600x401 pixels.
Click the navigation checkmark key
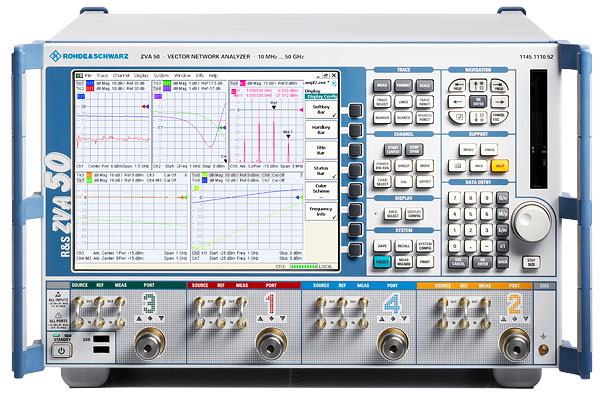[x=457, y=117]
